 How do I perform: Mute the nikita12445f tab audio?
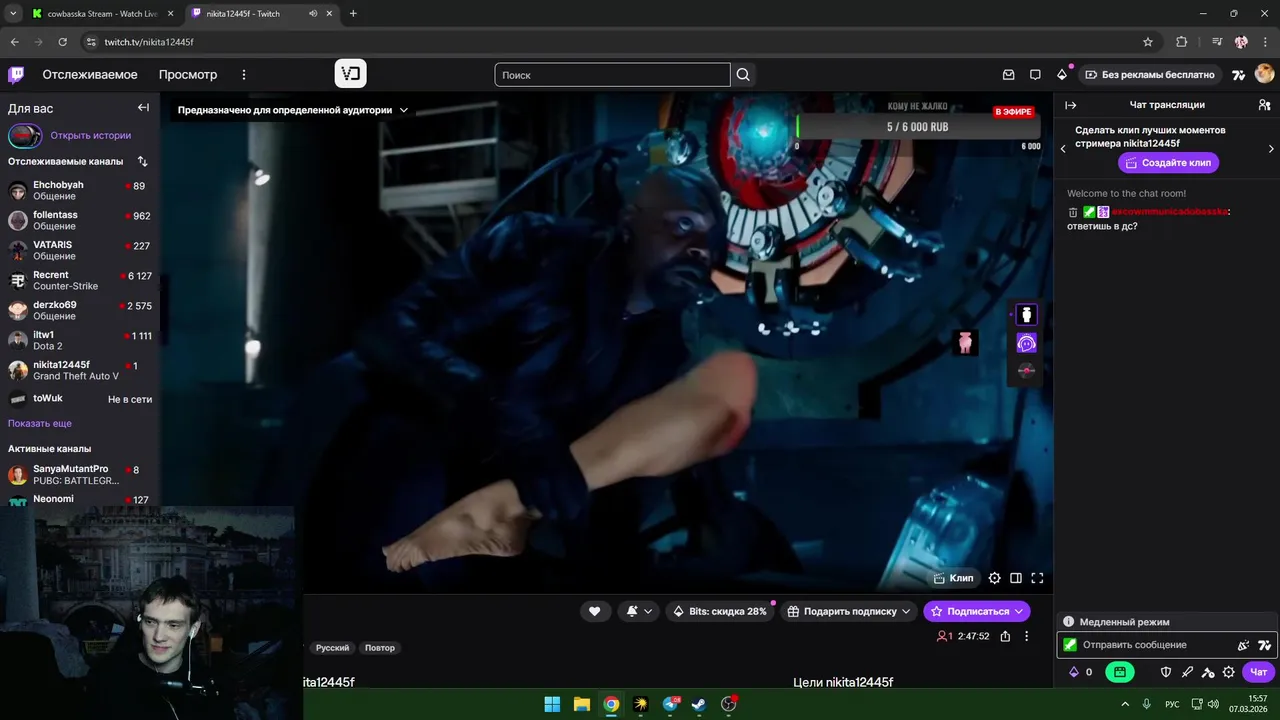click(x=313, y=14)
